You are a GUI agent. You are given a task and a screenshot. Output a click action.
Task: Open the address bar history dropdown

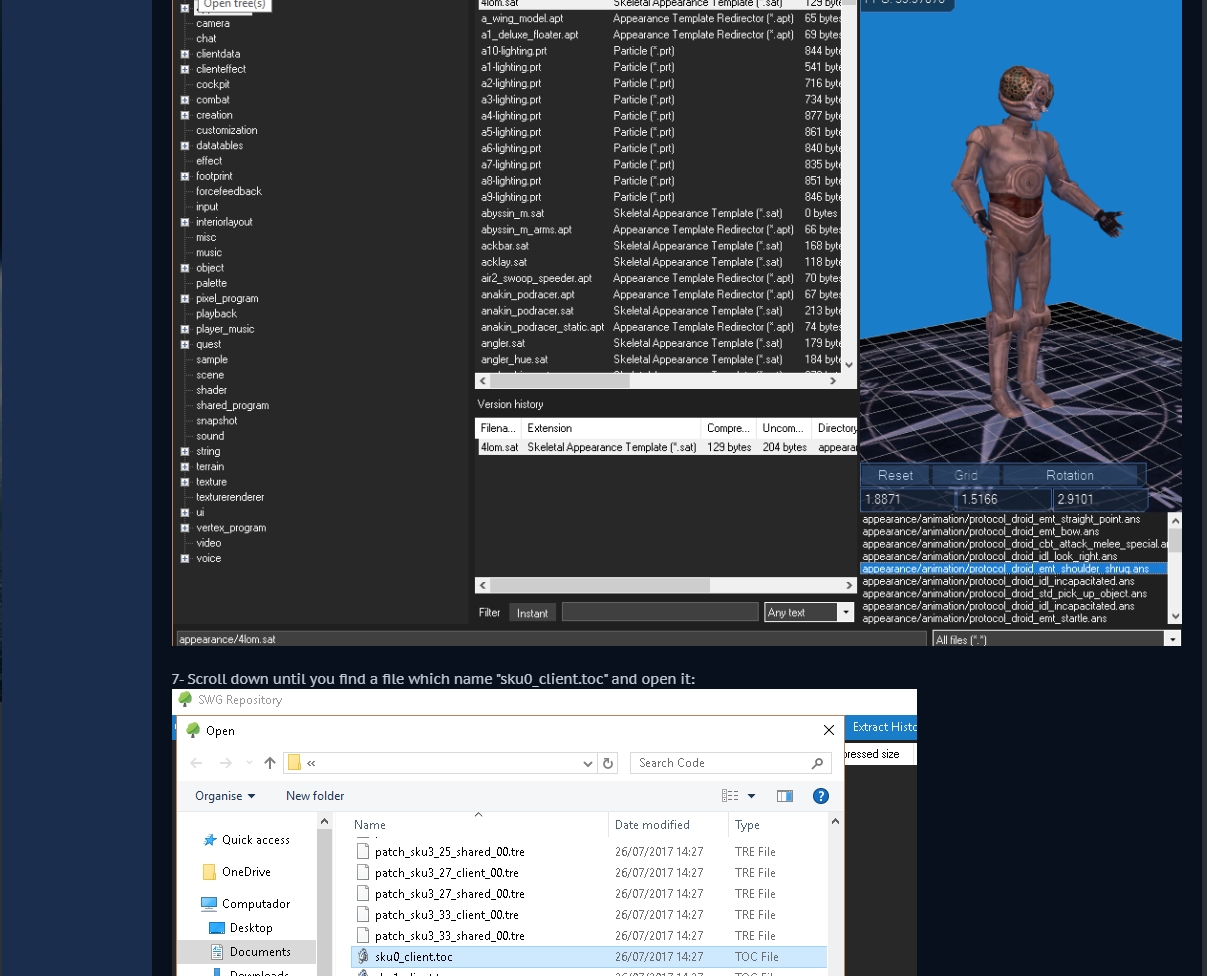click(588, 763)
